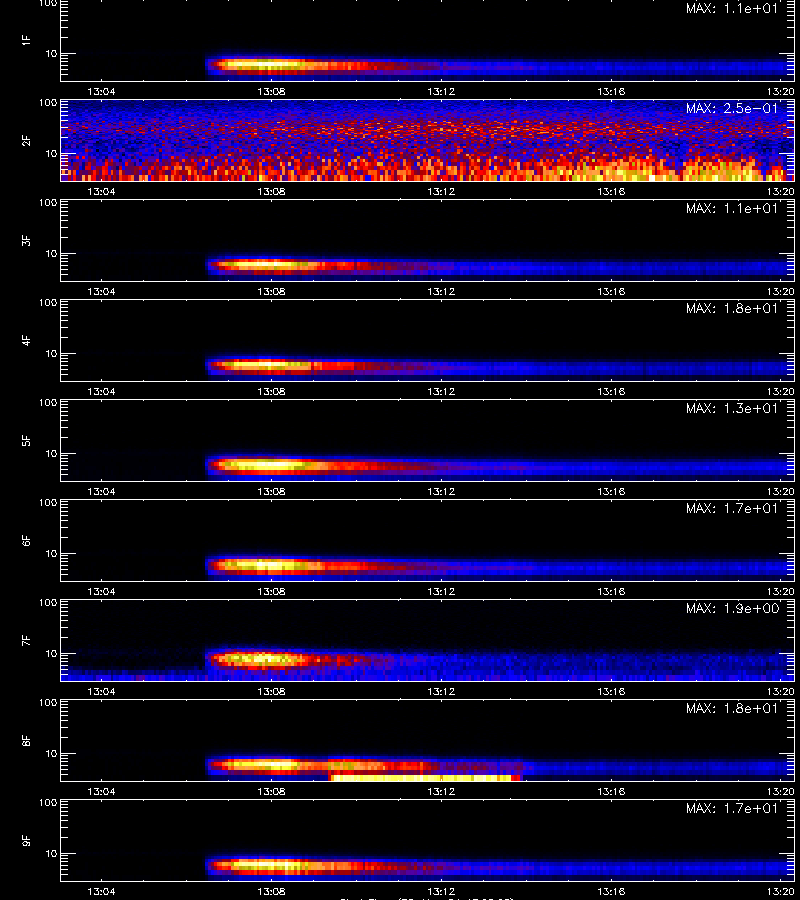Click the 13:12 tick label below the 8F panel
The height and width of the screenshot is (900, 800).
[441, 792]
